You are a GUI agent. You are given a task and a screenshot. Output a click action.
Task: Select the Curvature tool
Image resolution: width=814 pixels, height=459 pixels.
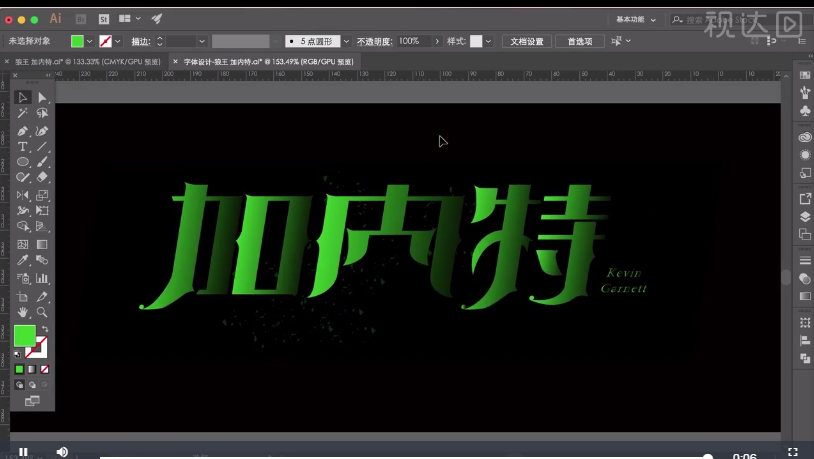42,131
